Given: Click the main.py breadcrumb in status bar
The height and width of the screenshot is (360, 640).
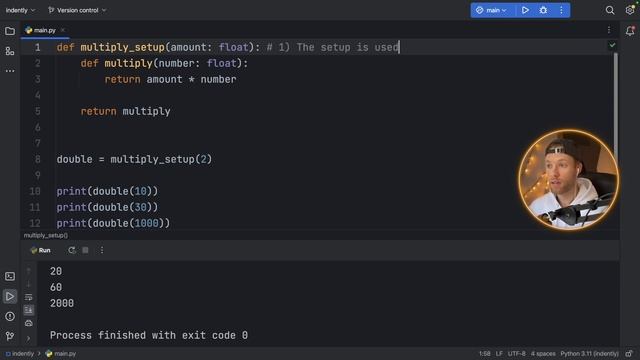Looking at the screenshot, I should tap(61, 354).
